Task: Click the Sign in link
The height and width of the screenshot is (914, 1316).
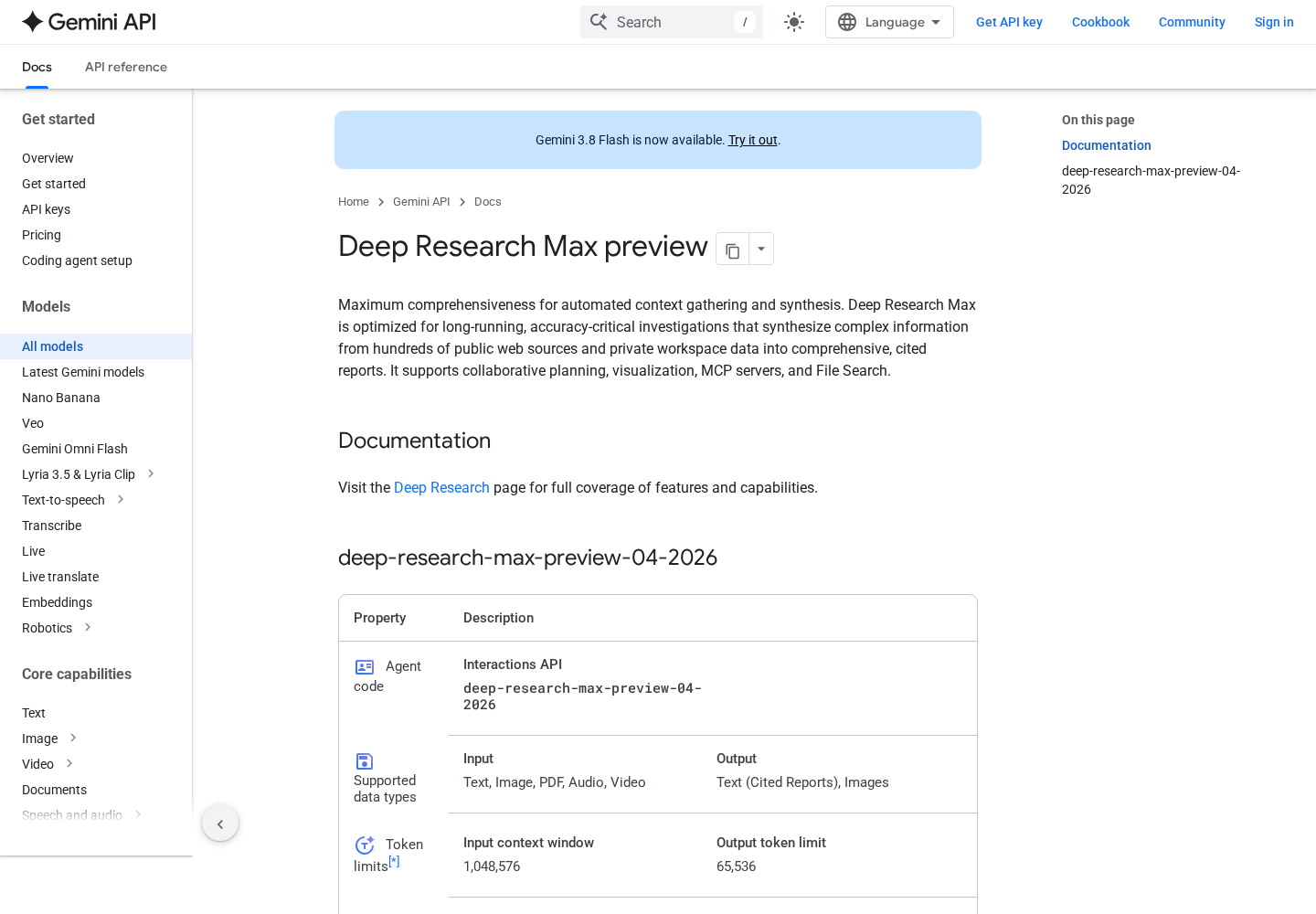Action: (x=1274, y=22)
